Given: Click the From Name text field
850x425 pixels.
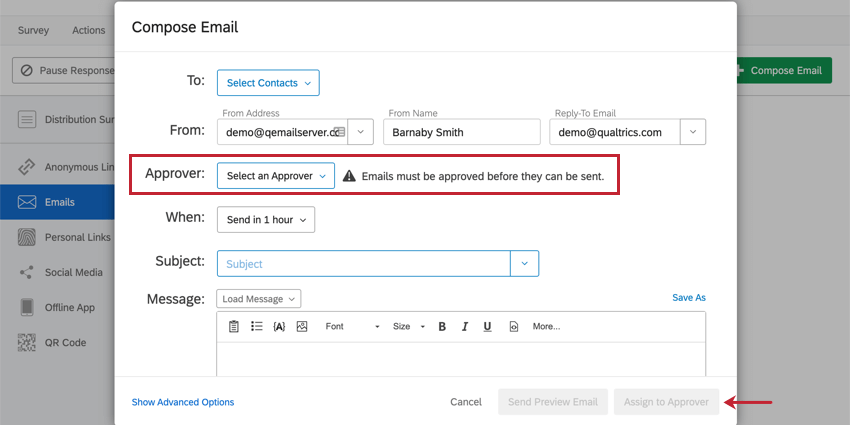Looking at the screenshot, I should click(461, 132).
